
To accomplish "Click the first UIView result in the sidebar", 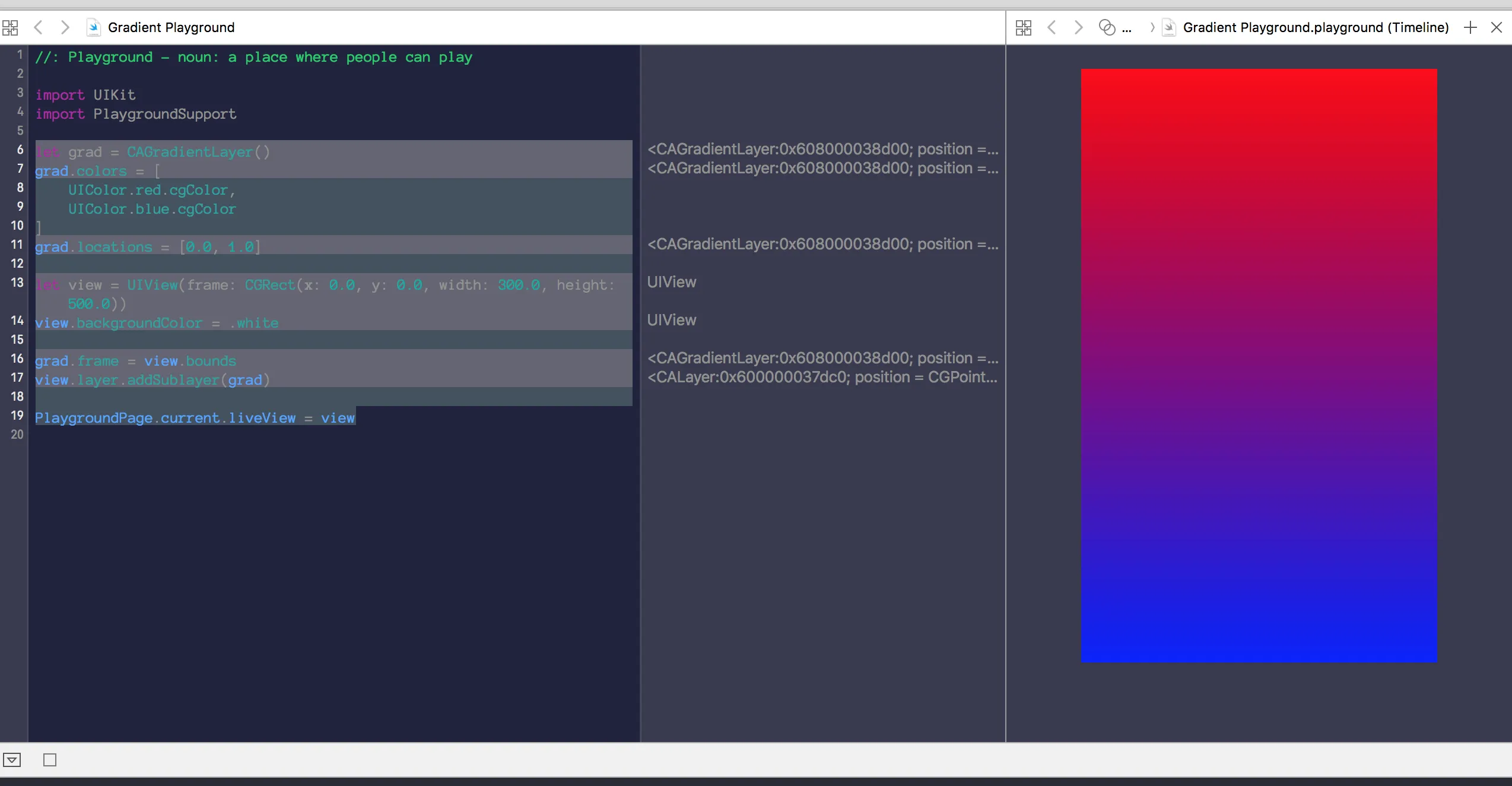I will point(672,282).
